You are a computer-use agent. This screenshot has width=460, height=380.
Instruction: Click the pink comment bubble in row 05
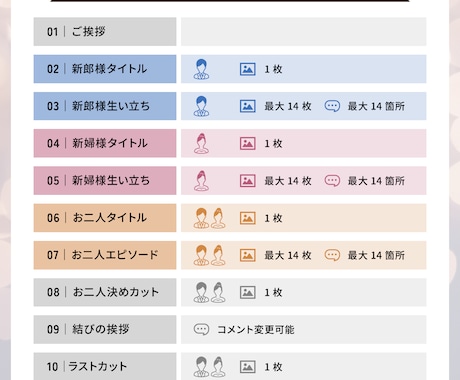pos(332,180)
